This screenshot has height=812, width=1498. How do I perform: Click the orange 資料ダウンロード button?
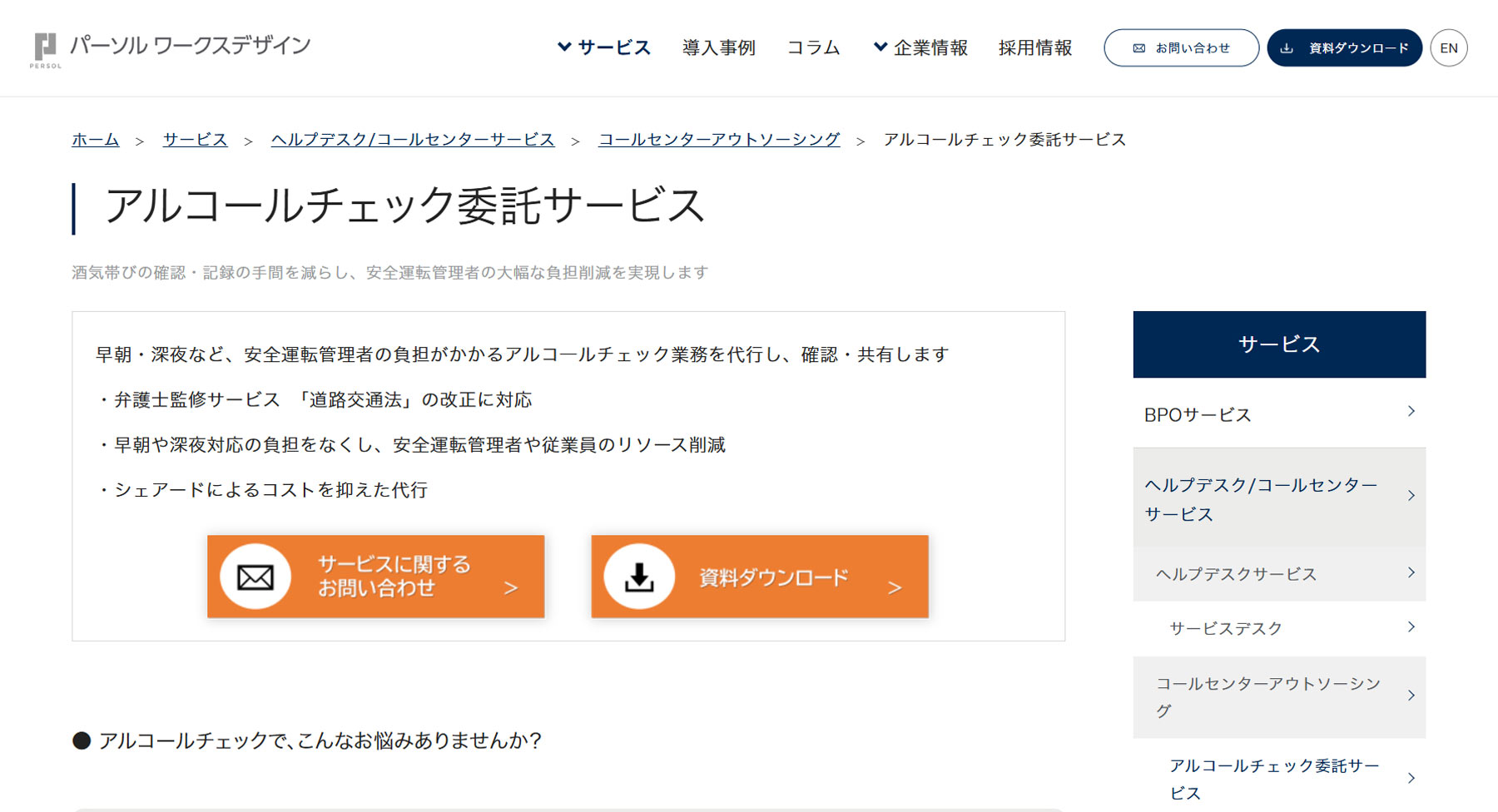[760, 577]
